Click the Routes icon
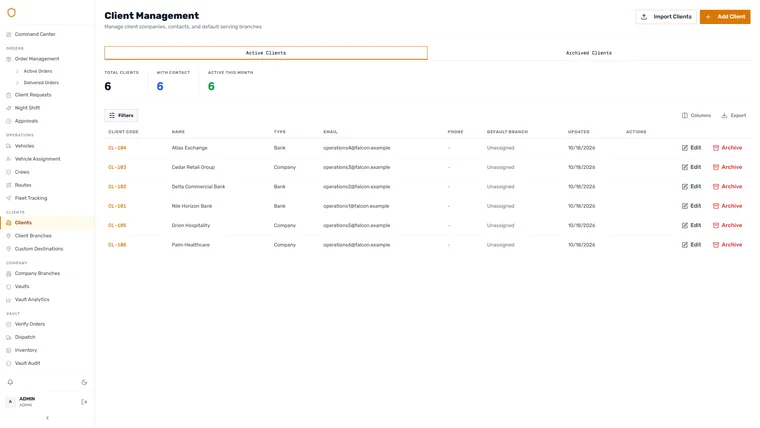This screenshot has width=760, height=428. (x=8, y=185)
